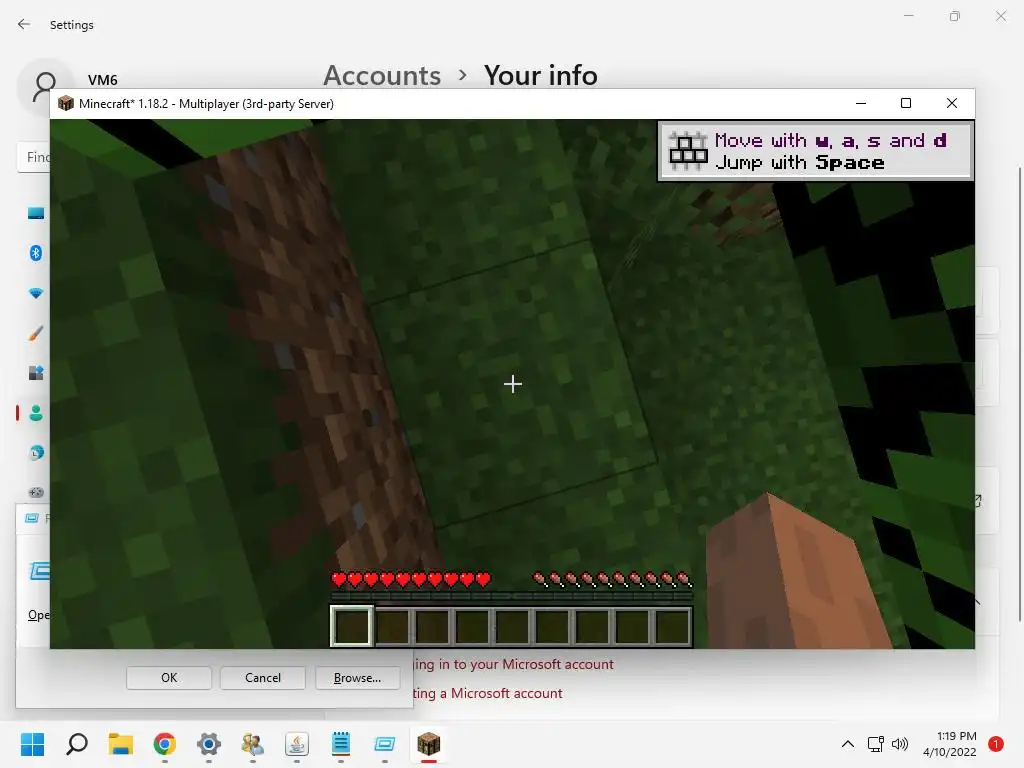
Task: Select the fifth hotbar slot in Minecraft
Action: 512,626
